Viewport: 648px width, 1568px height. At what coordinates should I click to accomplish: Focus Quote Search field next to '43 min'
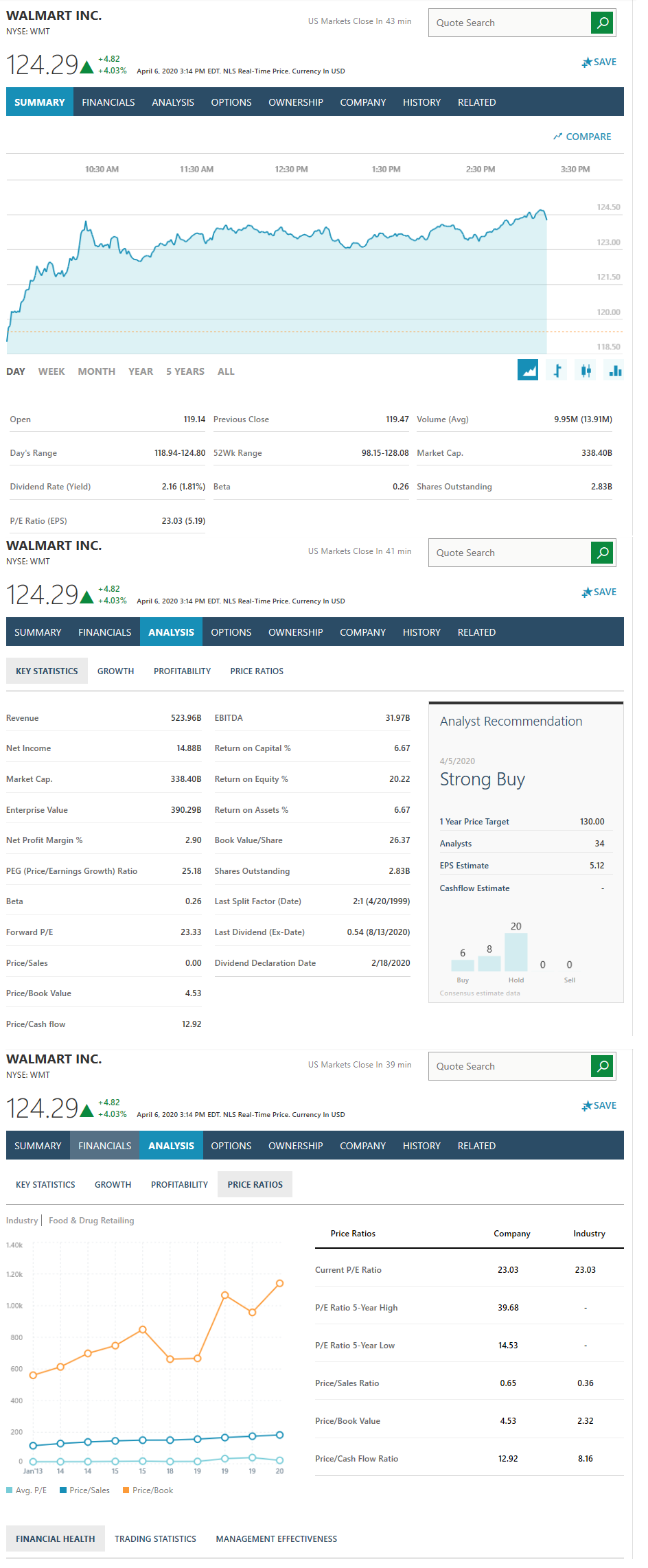tap(509, 23)
